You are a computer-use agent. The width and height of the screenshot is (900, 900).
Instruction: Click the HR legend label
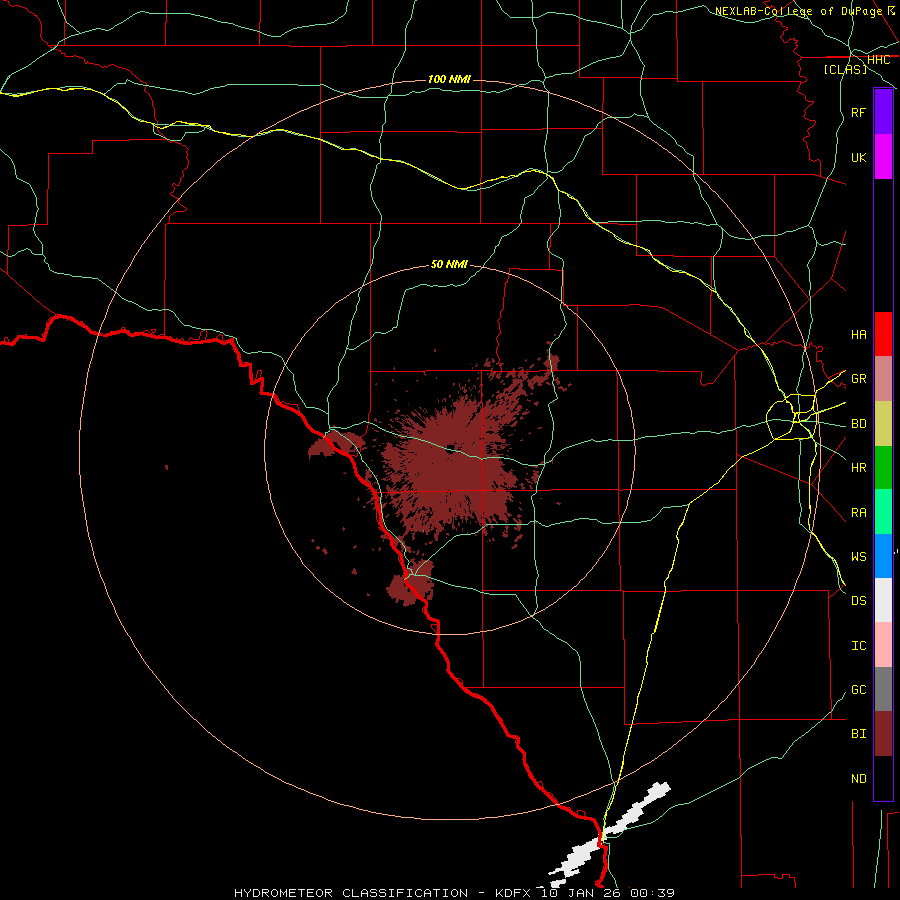[858, 468]
